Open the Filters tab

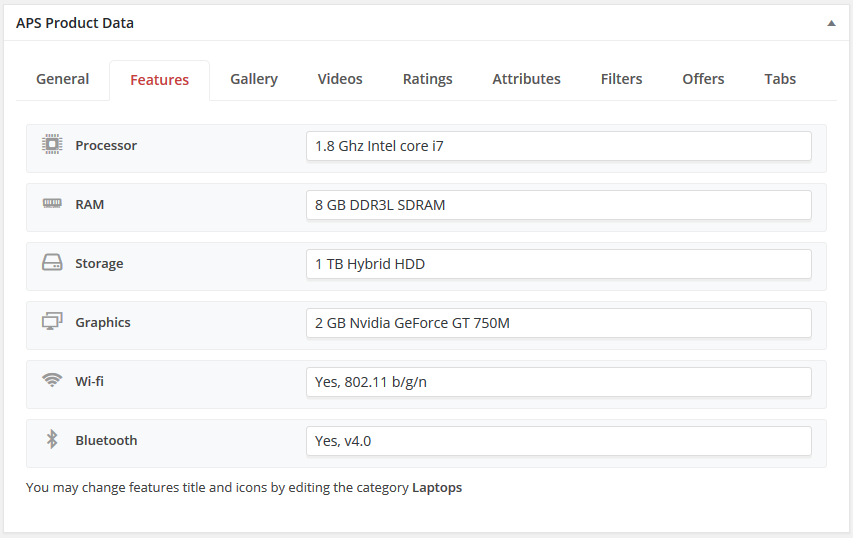coord(621,79)
